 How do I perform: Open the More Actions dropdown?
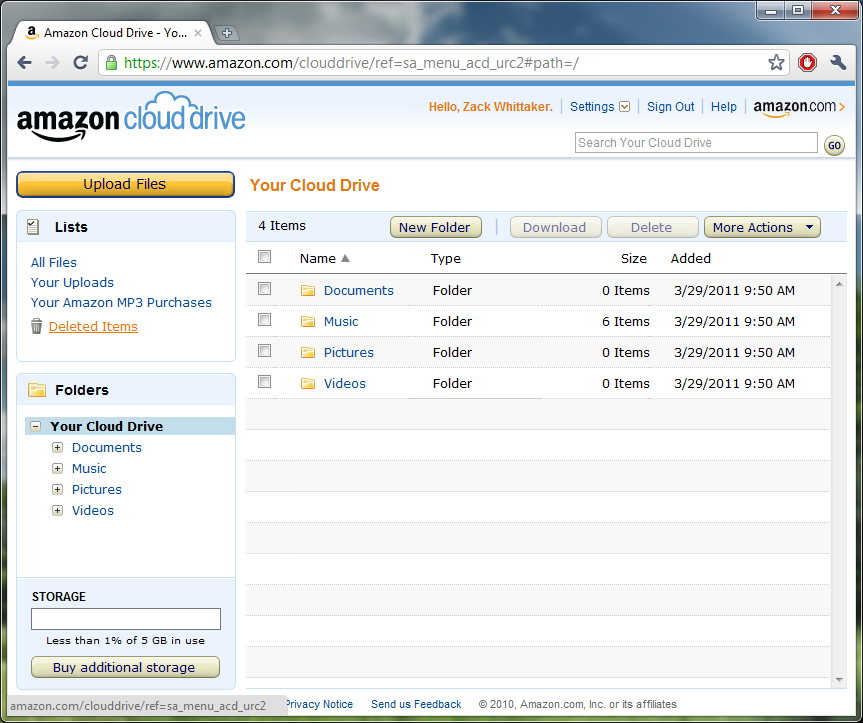click(x=762, y=227)
